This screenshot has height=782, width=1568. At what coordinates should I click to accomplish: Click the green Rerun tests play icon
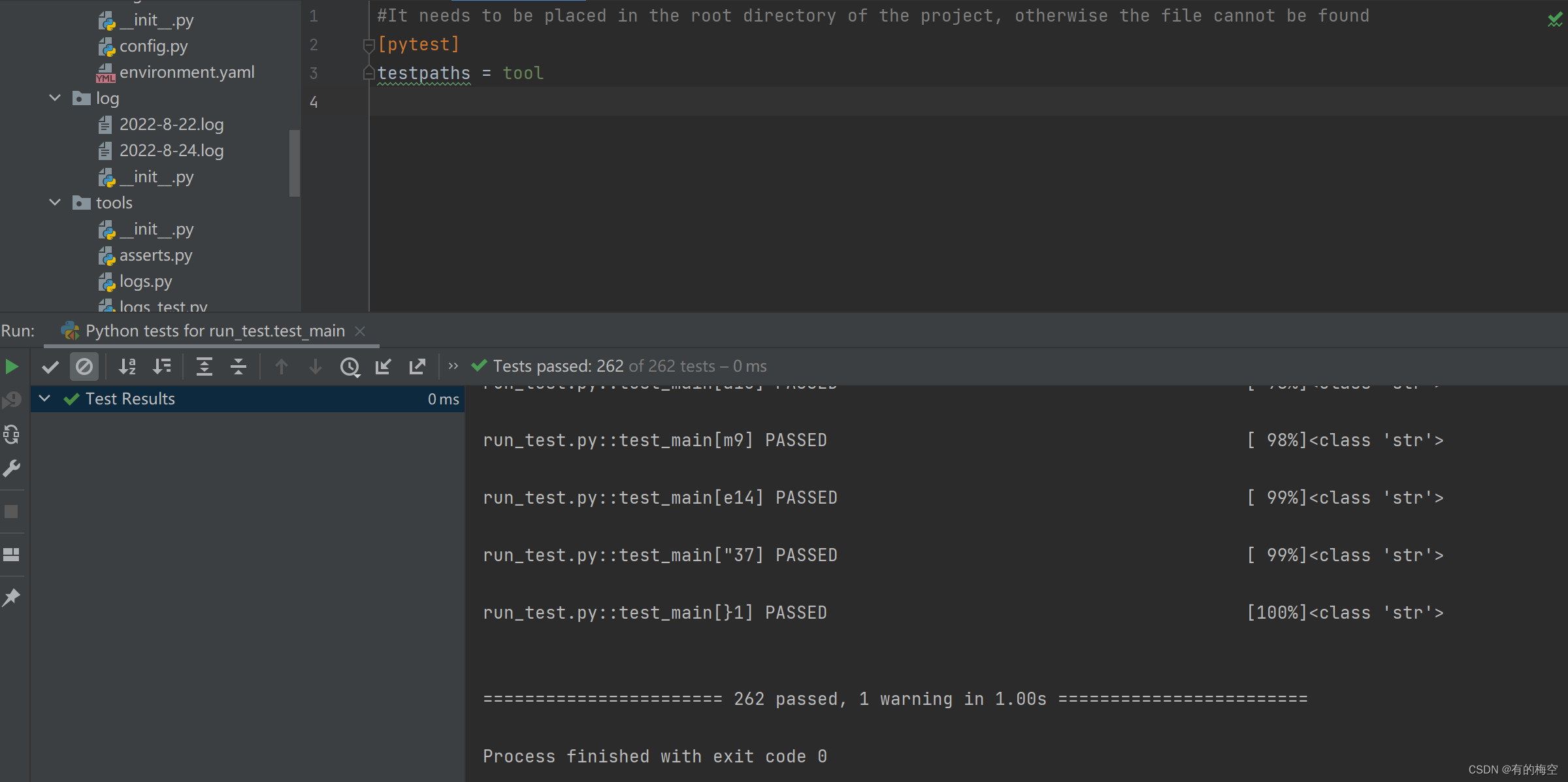point(12,367)
